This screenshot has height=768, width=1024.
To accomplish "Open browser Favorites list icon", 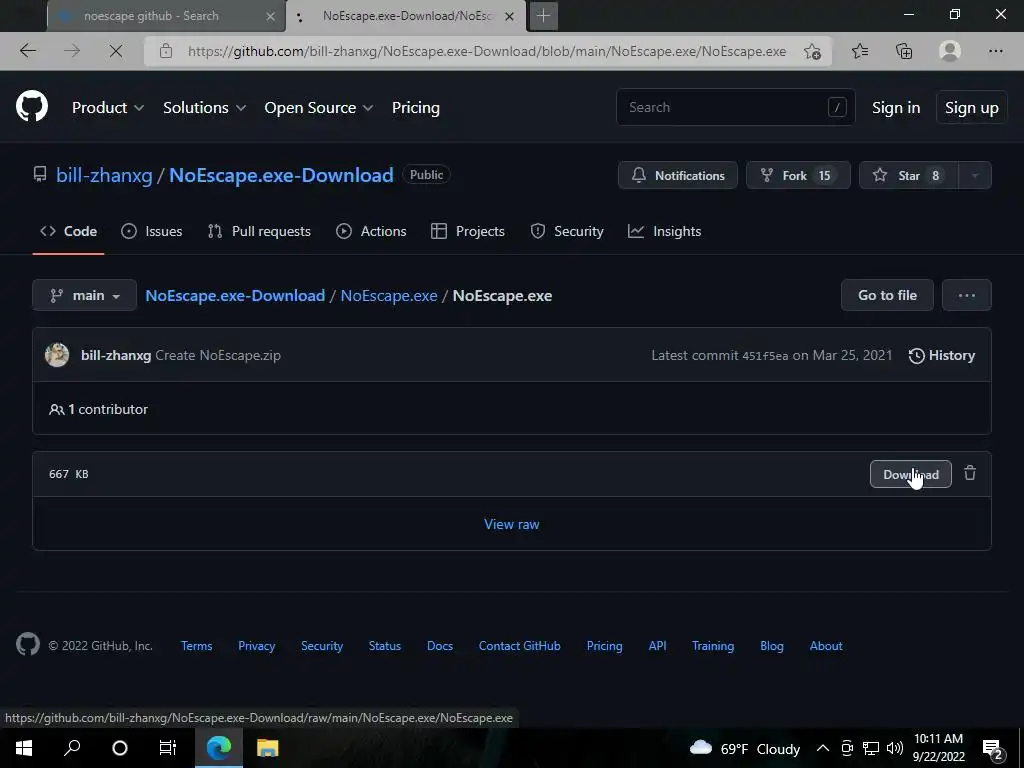I will point(860,51).
